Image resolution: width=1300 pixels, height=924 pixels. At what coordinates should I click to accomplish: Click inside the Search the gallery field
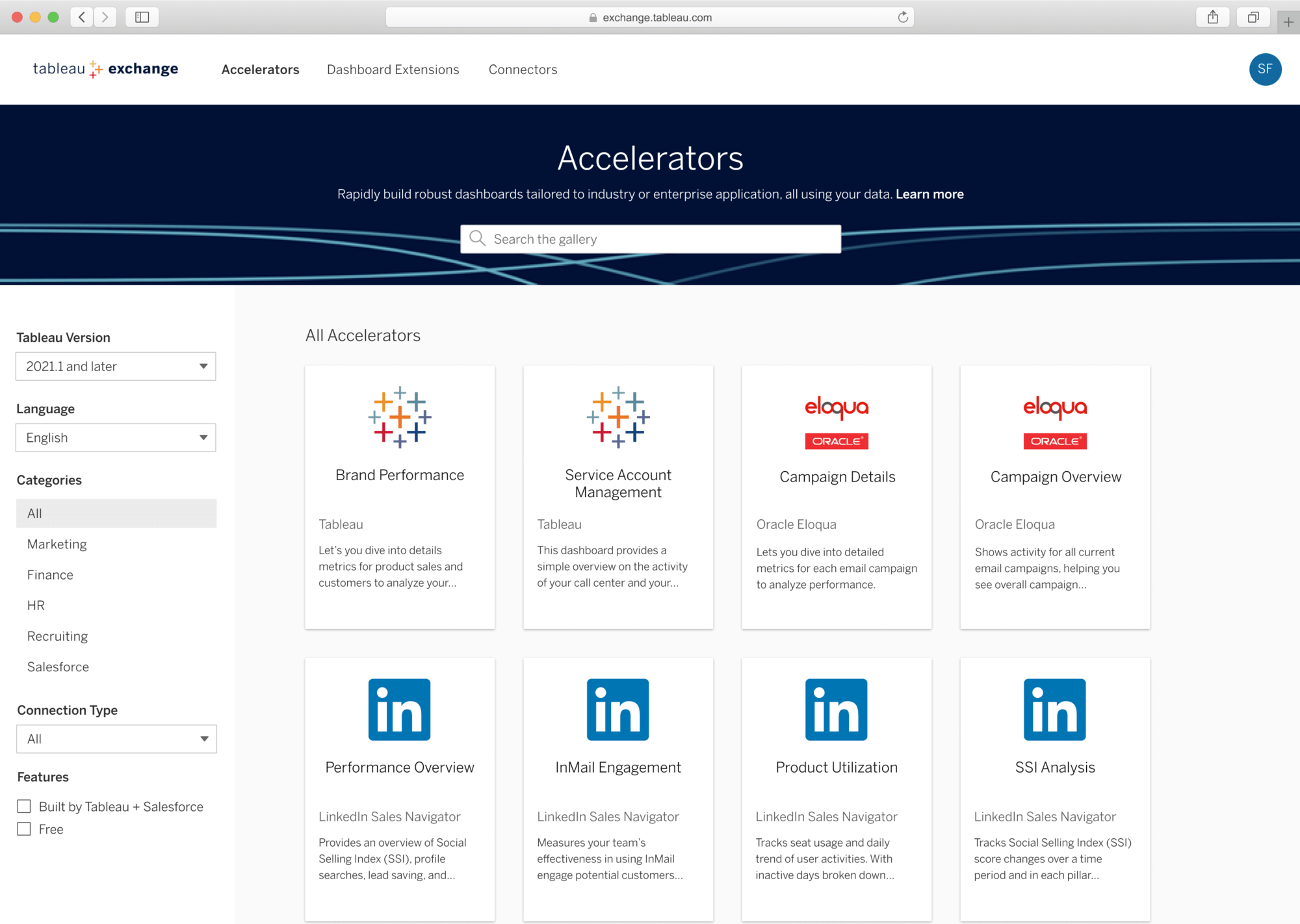(x=650, y=238)
